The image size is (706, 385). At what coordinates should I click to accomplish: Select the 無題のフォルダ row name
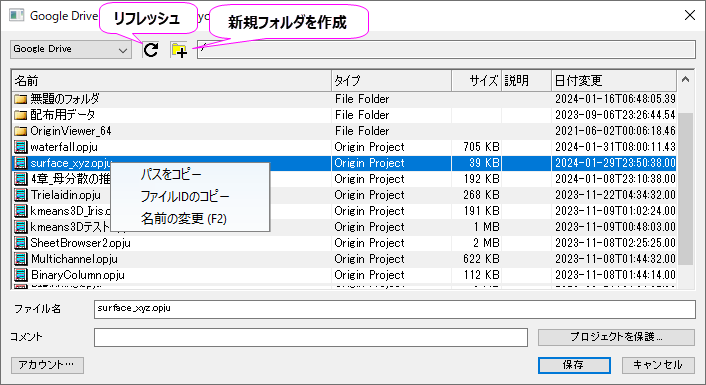(x=65, y=99)
